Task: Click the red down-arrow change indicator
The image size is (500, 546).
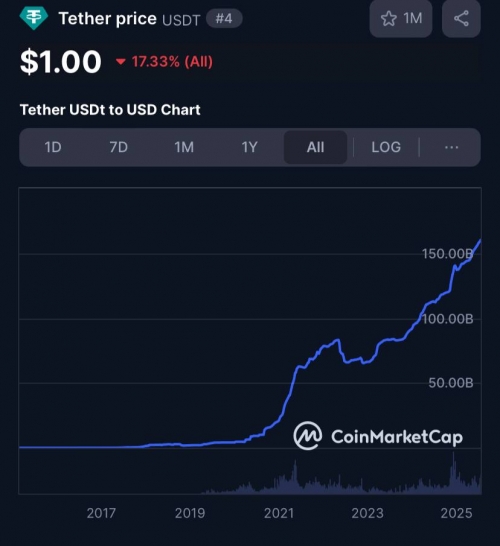Action: click(x=120, y=62)
